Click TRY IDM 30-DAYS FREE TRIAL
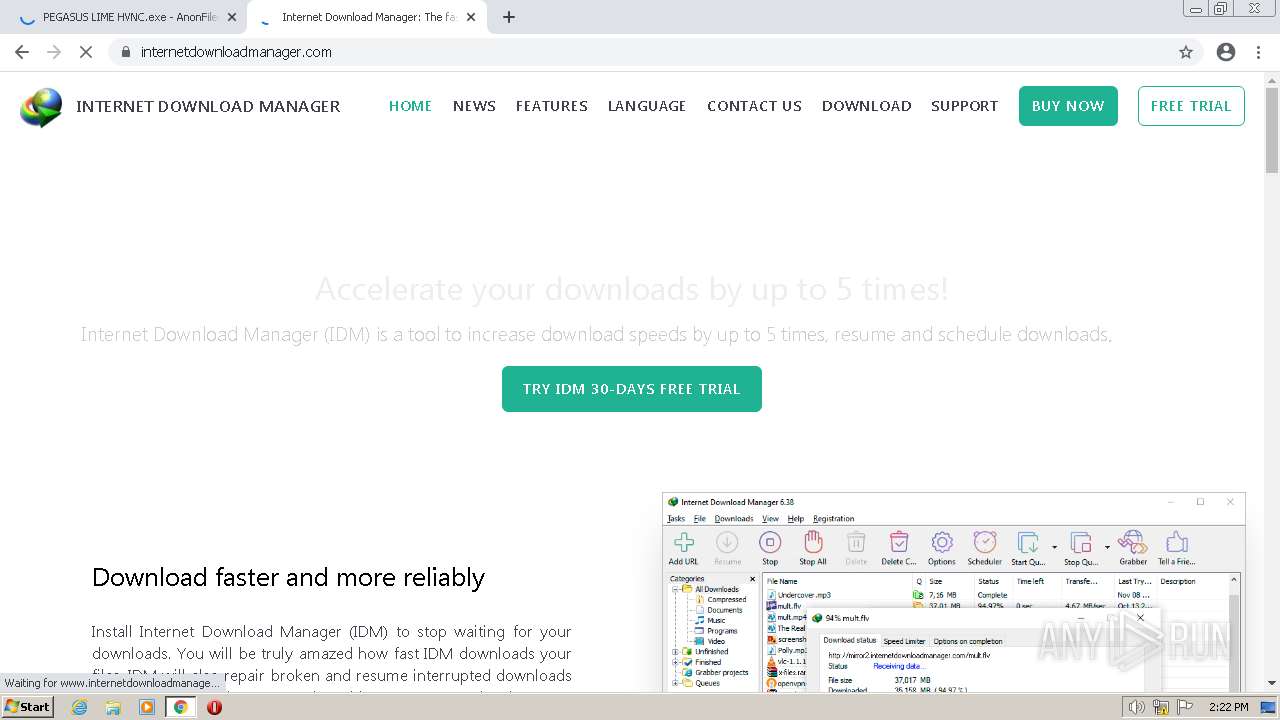The image size is (1280, 720). [x=632, y=389]
